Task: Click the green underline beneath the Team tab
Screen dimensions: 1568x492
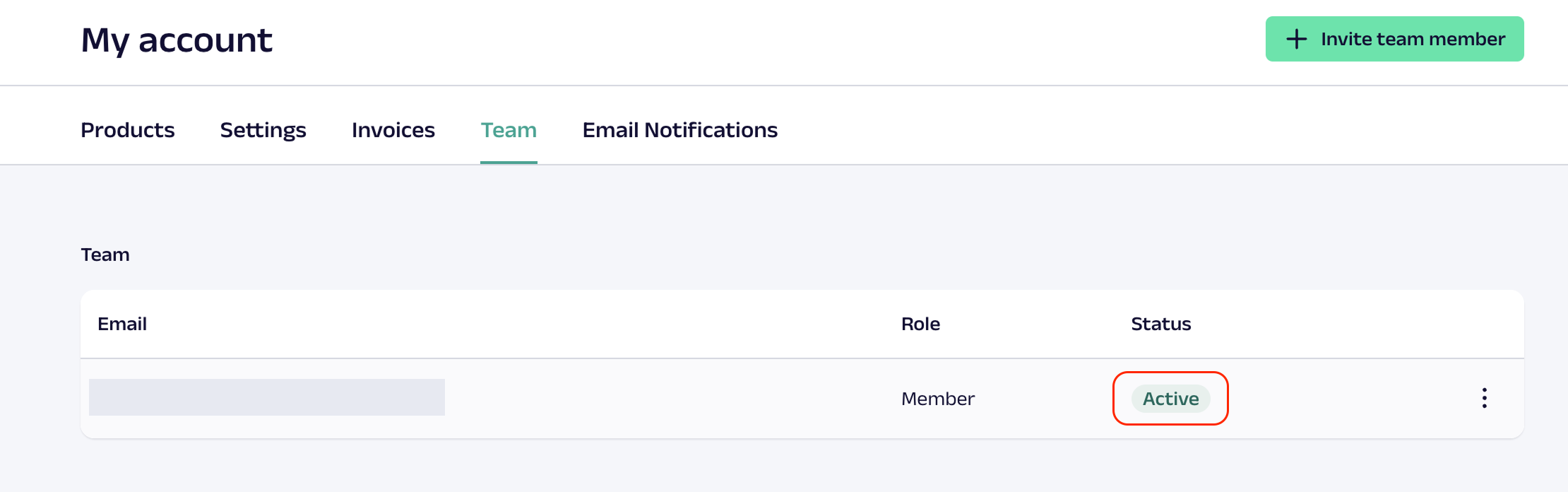Action: pos(509,162)
